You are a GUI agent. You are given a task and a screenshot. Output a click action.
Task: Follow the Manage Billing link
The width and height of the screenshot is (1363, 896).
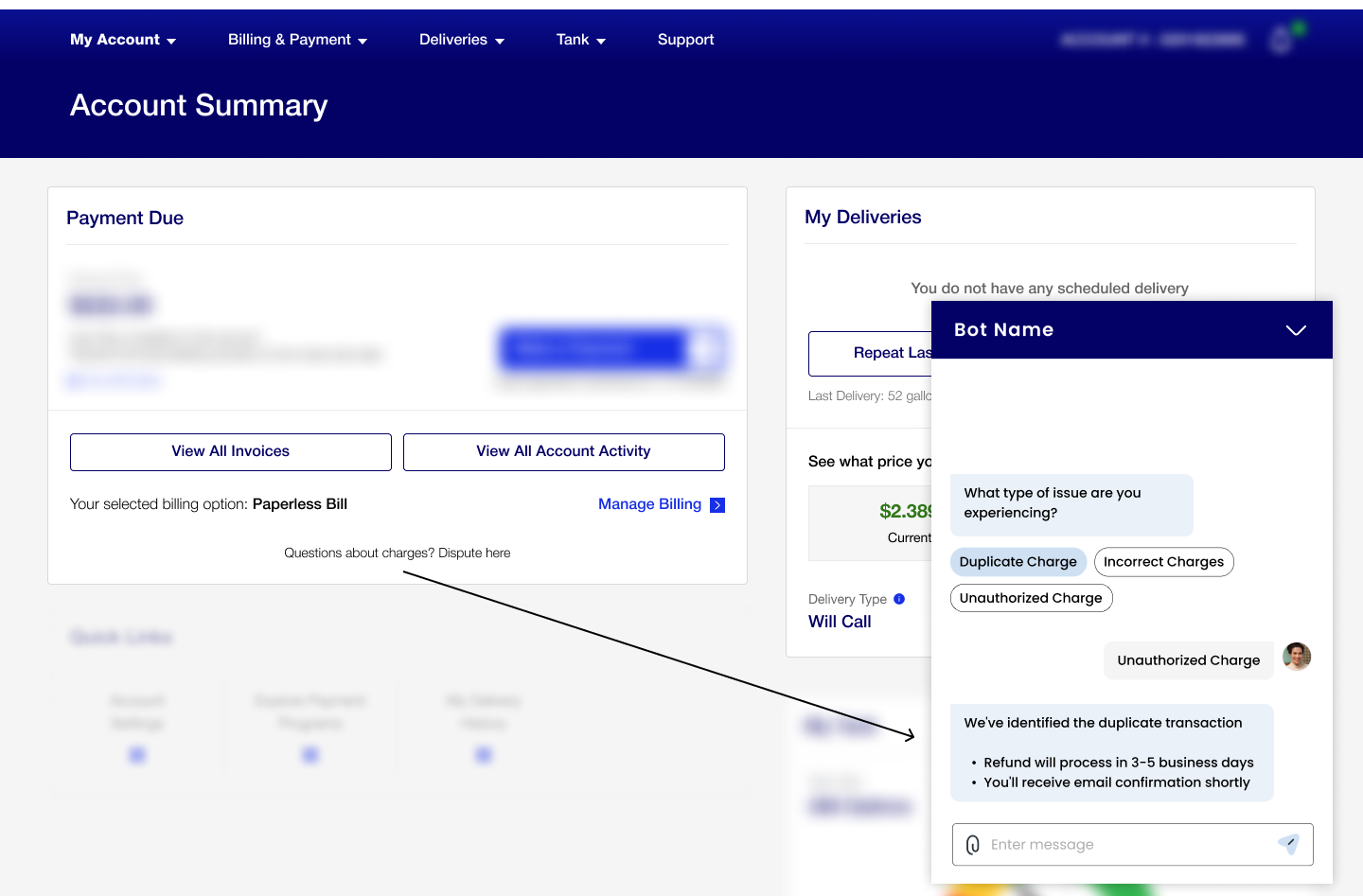tap(649, 504)
